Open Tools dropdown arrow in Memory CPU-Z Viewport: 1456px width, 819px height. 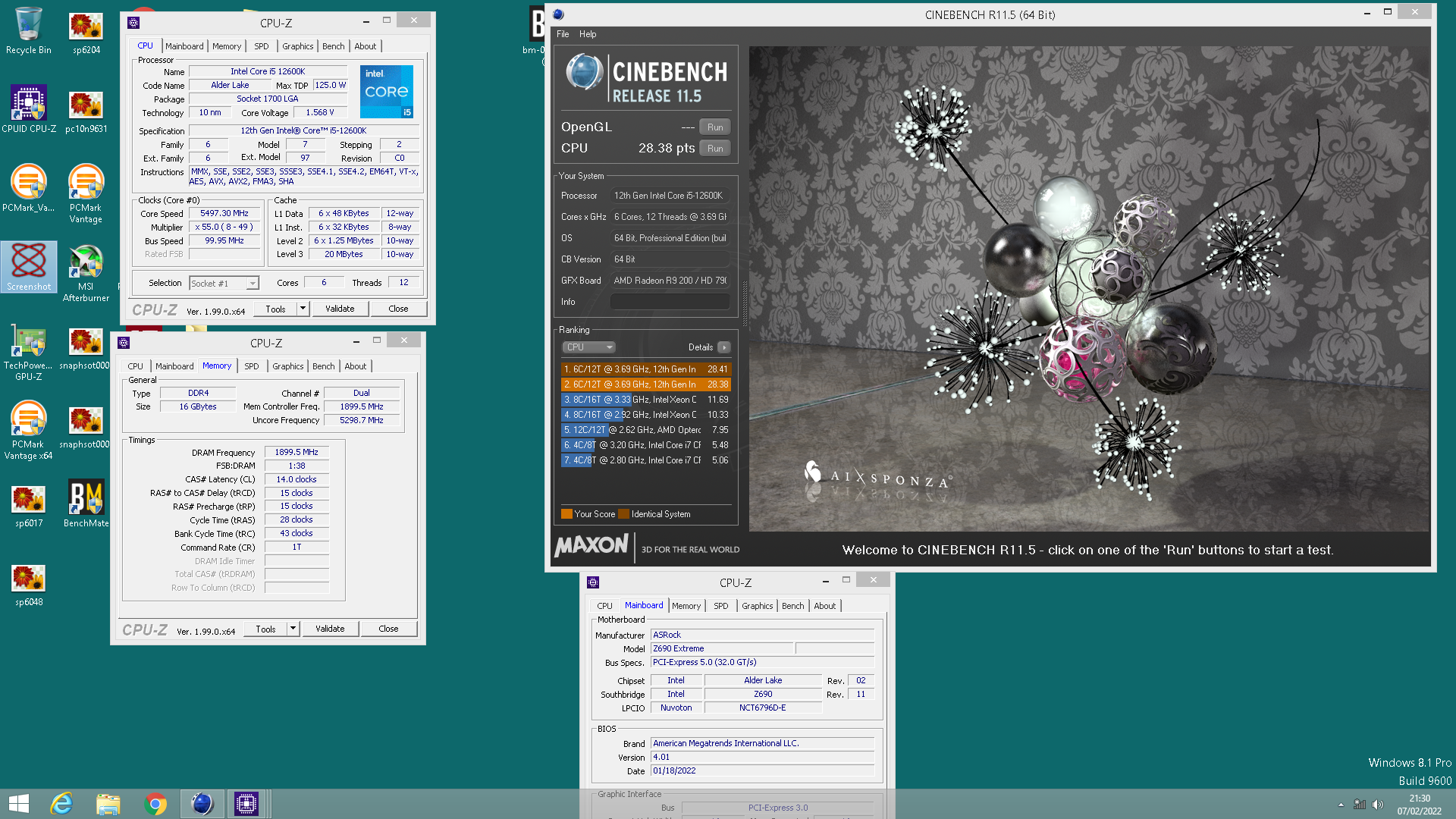click(293, 629)
